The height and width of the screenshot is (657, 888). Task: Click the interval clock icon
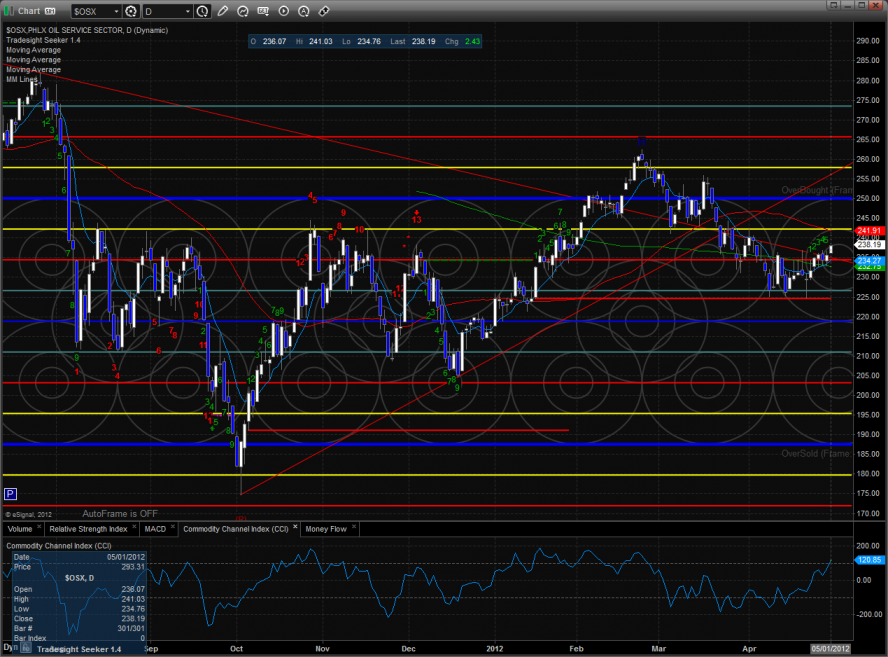(203, 11)
